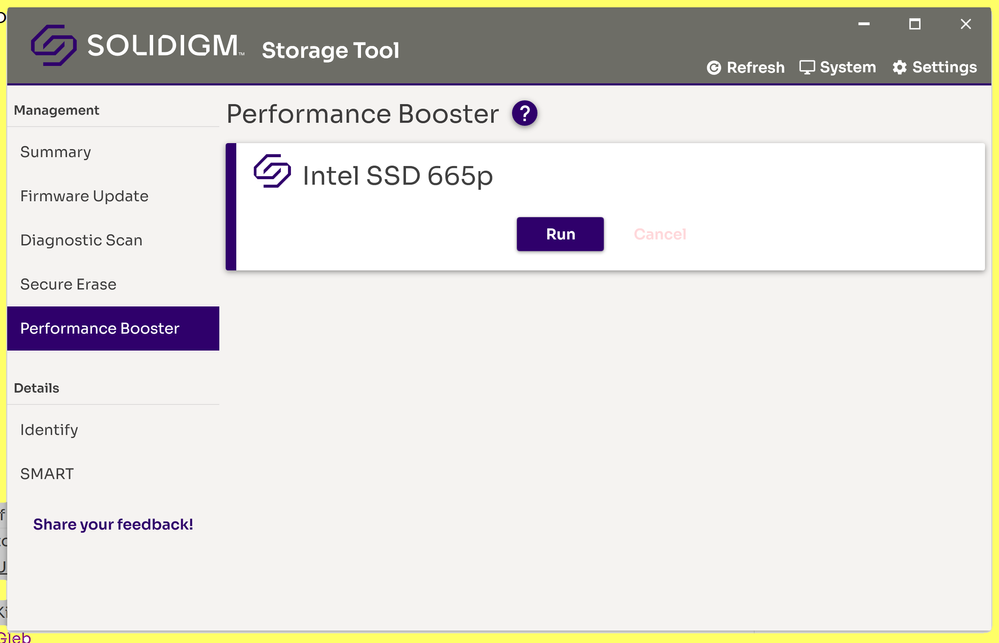The image size is (999, 643).
Task: Close the Storage Tool window
Action: point(965,24)
